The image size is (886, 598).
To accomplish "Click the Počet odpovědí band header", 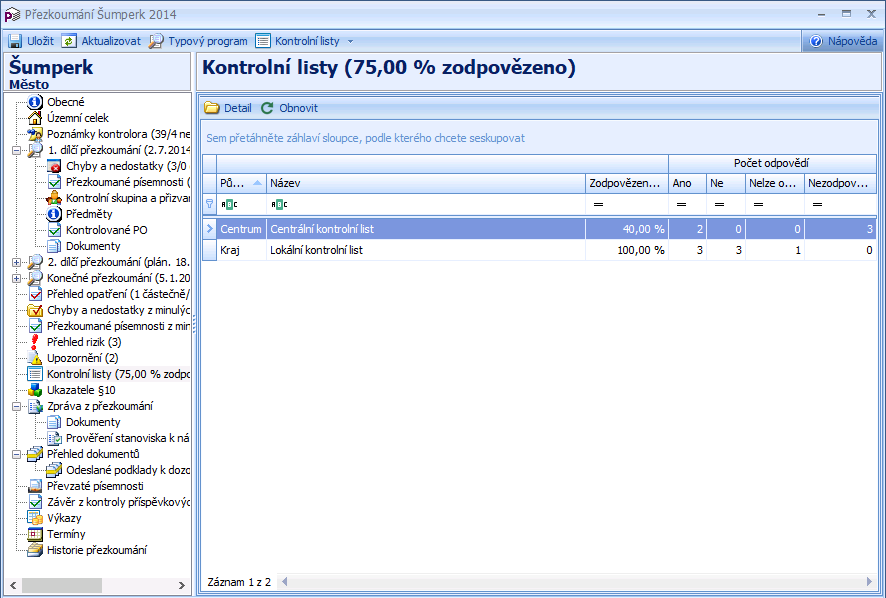I will [x=772, y=163].
